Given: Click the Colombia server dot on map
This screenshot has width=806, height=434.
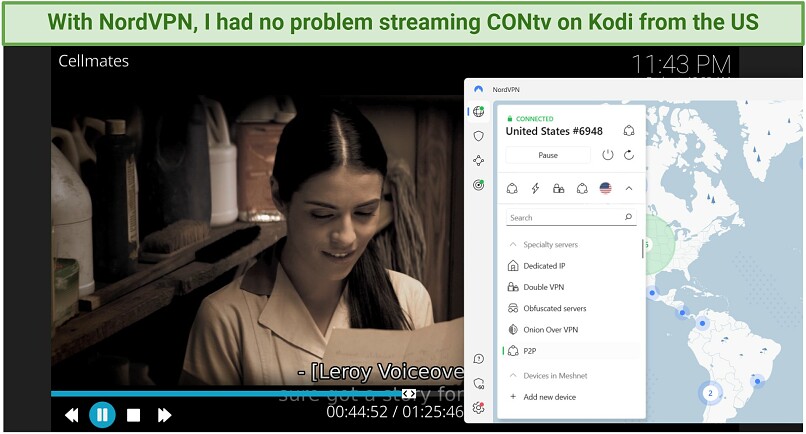Looking at the screenshot, I should [x=702, y=323].
